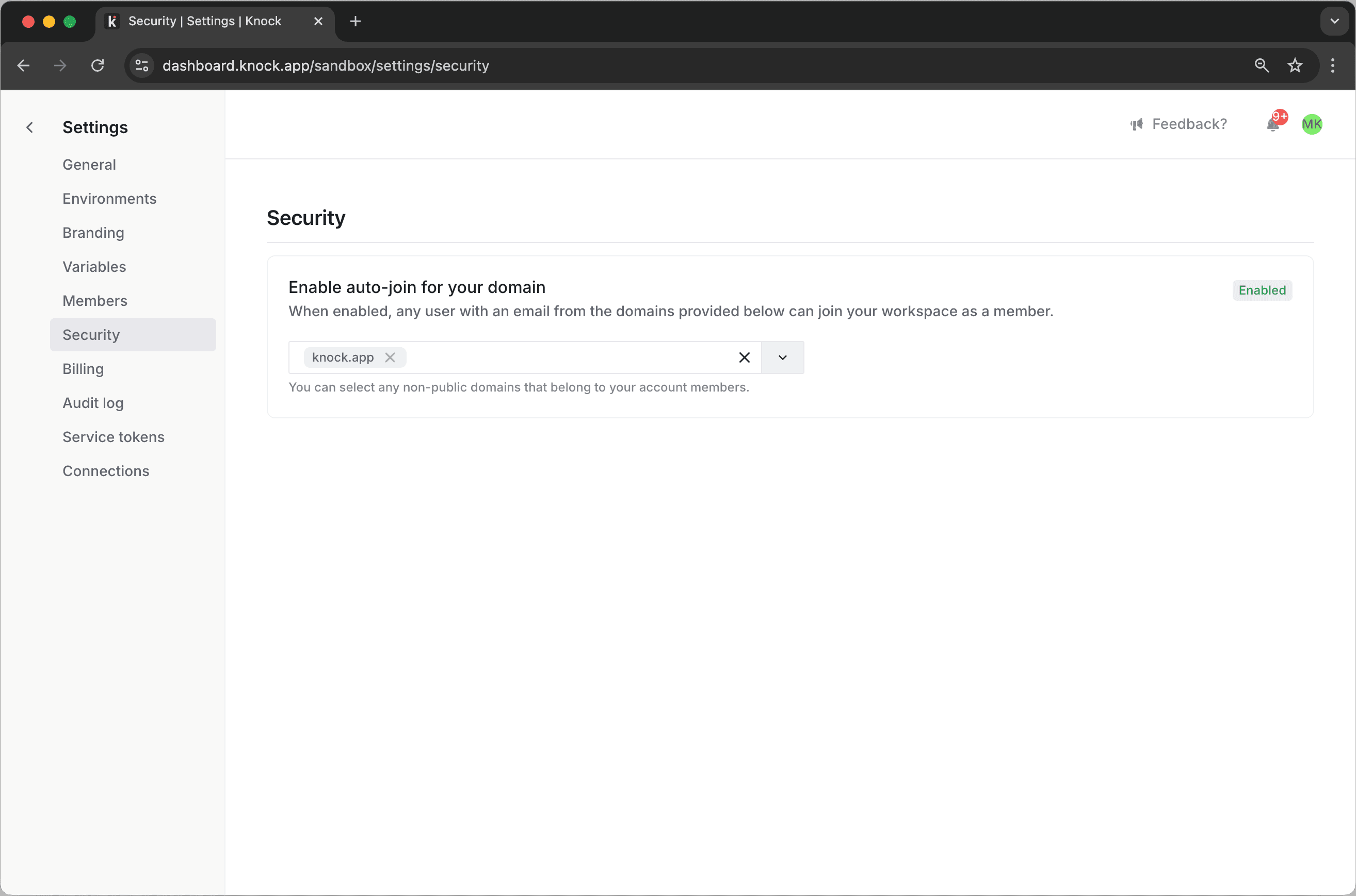
Task: Open a new browser tab
Action: pyautogui.click(x=356, y=21)
